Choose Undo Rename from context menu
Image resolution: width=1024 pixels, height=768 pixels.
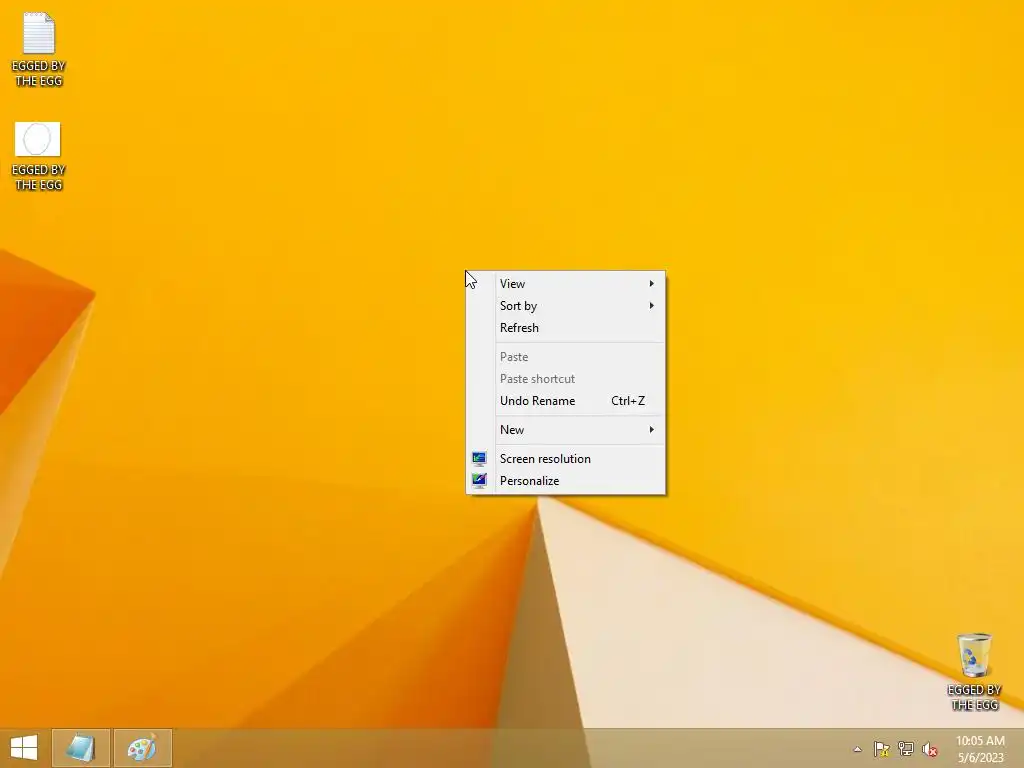tap(566, 401)
